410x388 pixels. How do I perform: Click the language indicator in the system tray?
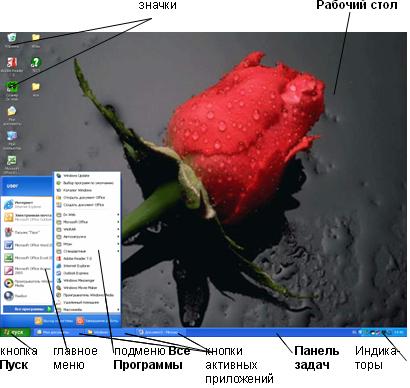[x=354, y=332]
